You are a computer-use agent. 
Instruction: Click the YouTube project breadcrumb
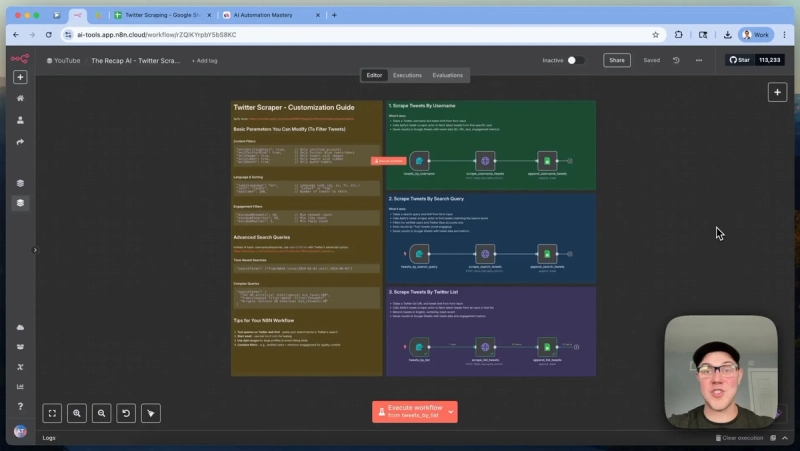(x=64, y=60)
